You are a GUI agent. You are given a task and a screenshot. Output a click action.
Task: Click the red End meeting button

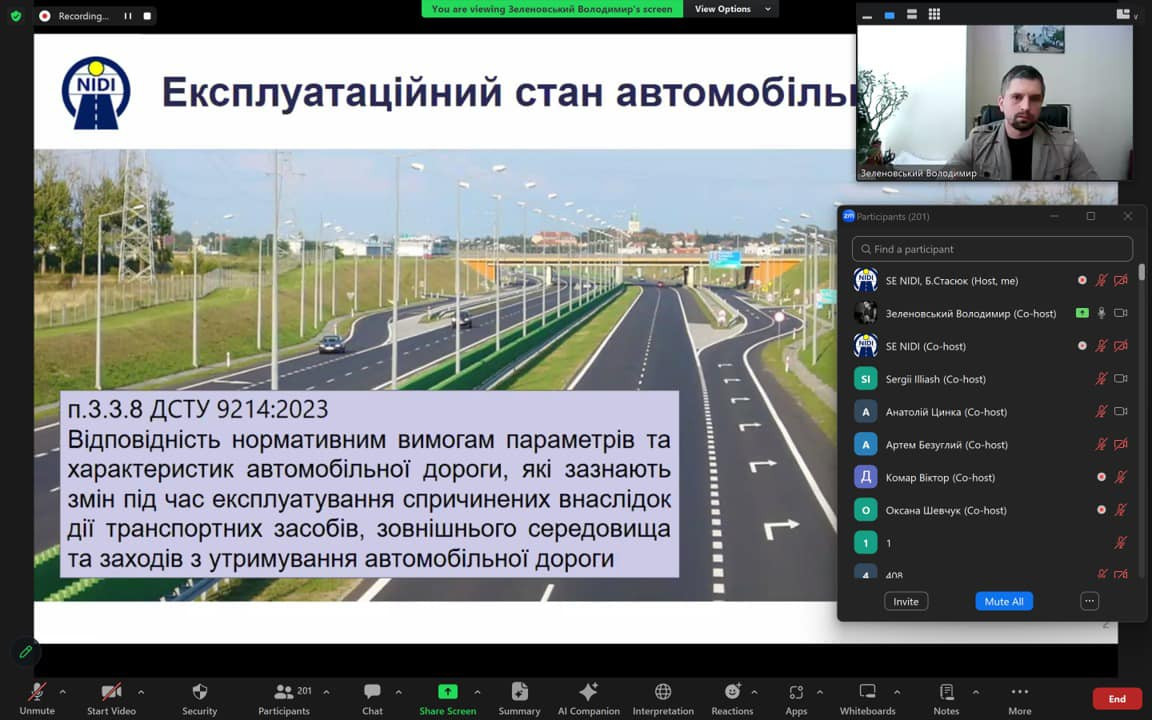click(x=1116, y=699)
